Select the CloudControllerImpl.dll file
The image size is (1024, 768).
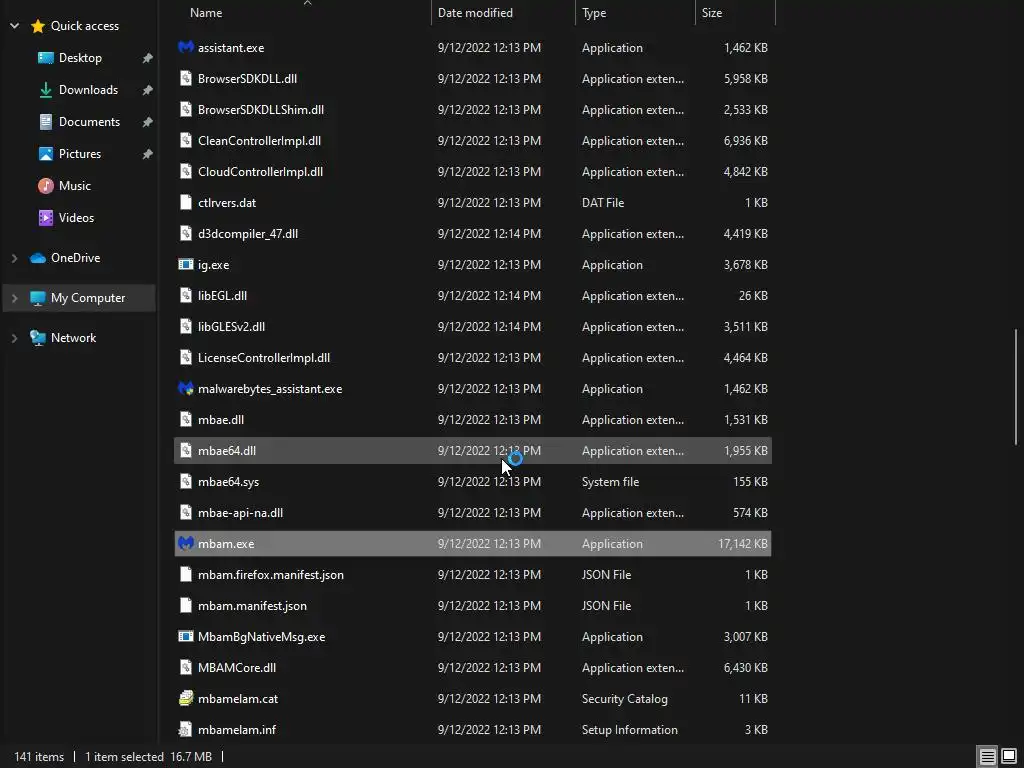(473, 172)
